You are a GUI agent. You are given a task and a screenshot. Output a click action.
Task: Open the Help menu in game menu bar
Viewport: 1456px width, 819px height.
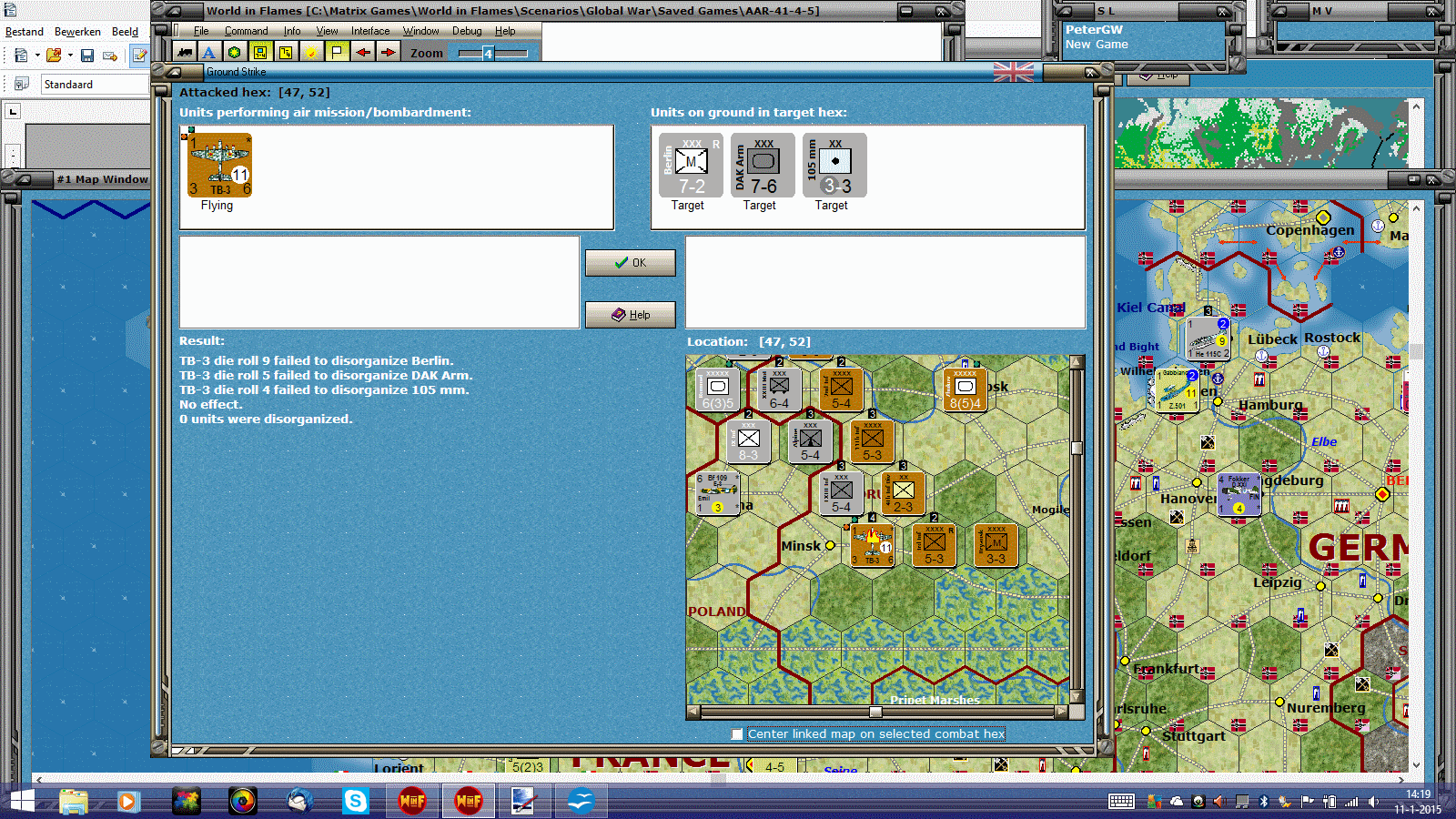point(505,31)
